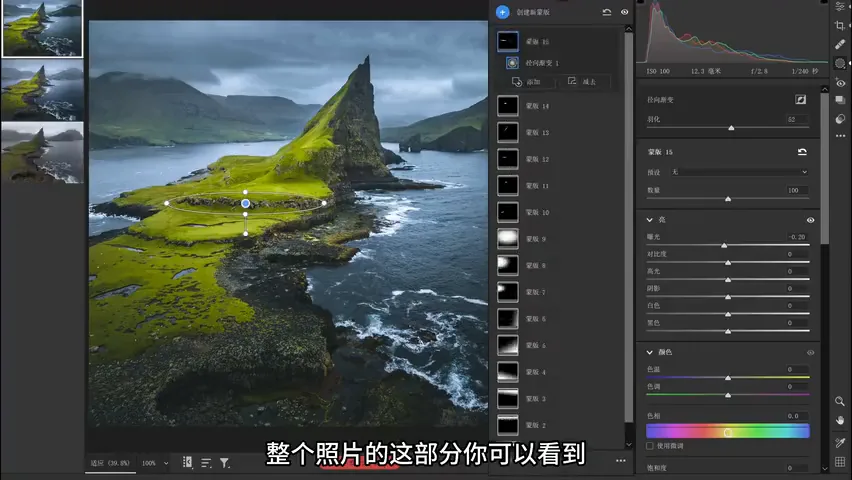Screen dimensions: 852x480
Task: Collapse the 亮 light section chevron
Action: 650,220
